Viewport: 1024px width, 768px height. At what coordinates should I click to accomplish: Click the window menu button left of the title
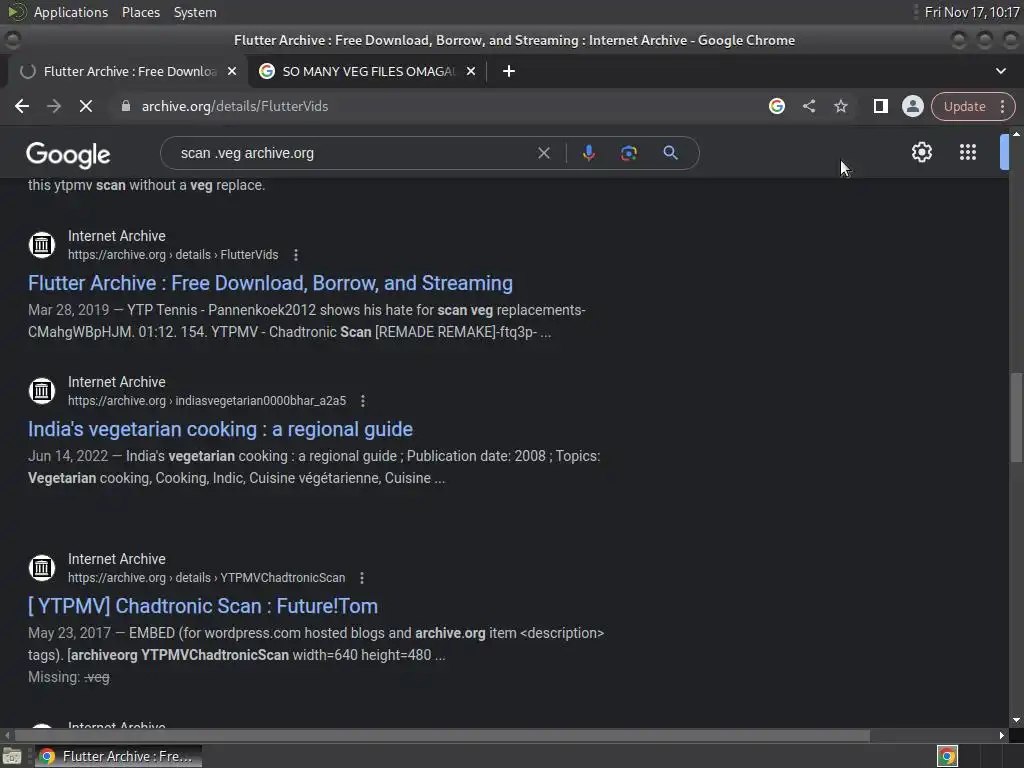pyautogui.click(x=12, y=40)
